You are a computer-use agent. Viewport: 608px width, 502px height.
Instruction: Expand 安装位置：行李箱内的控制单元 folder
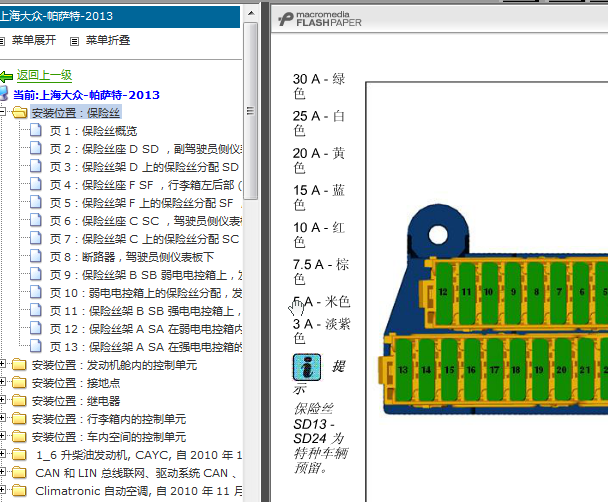pyautogui.click(x=2, y=417)
